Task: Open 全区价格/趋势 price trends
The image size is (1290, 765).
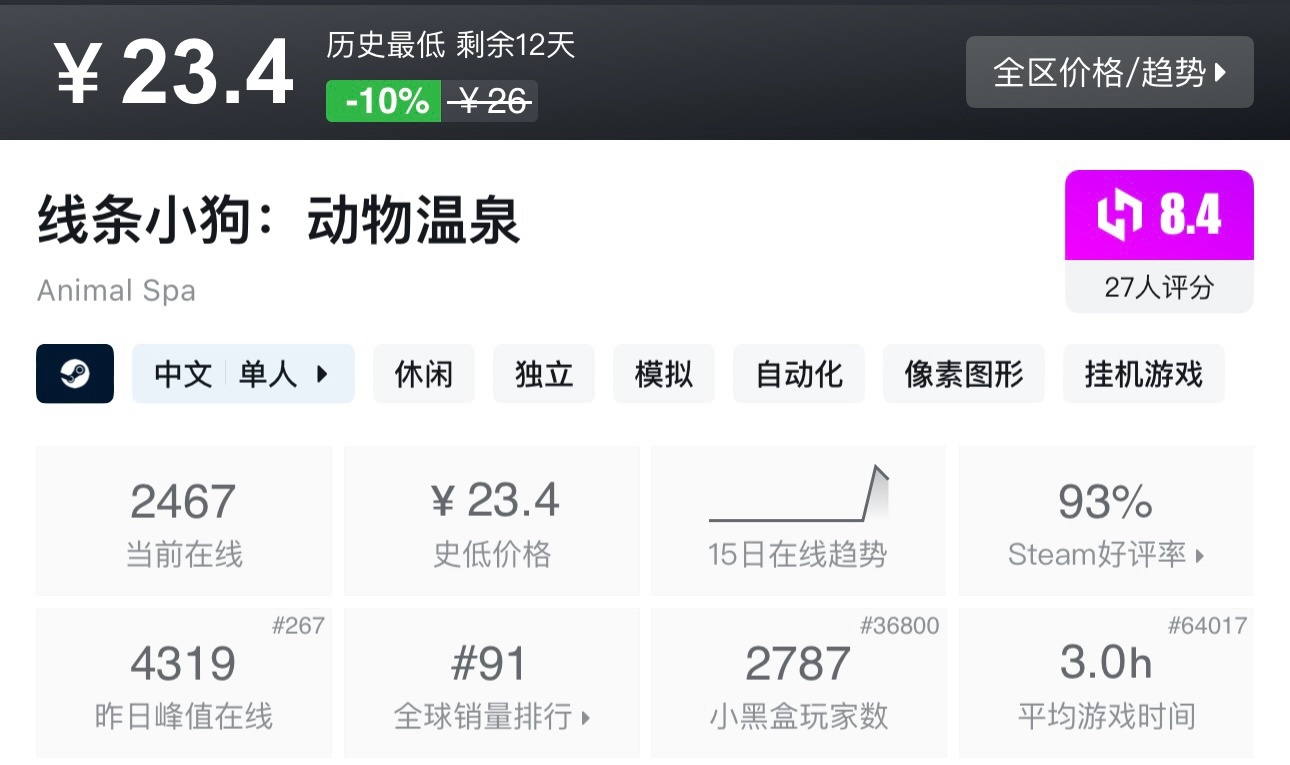Action: [1109, 71]
